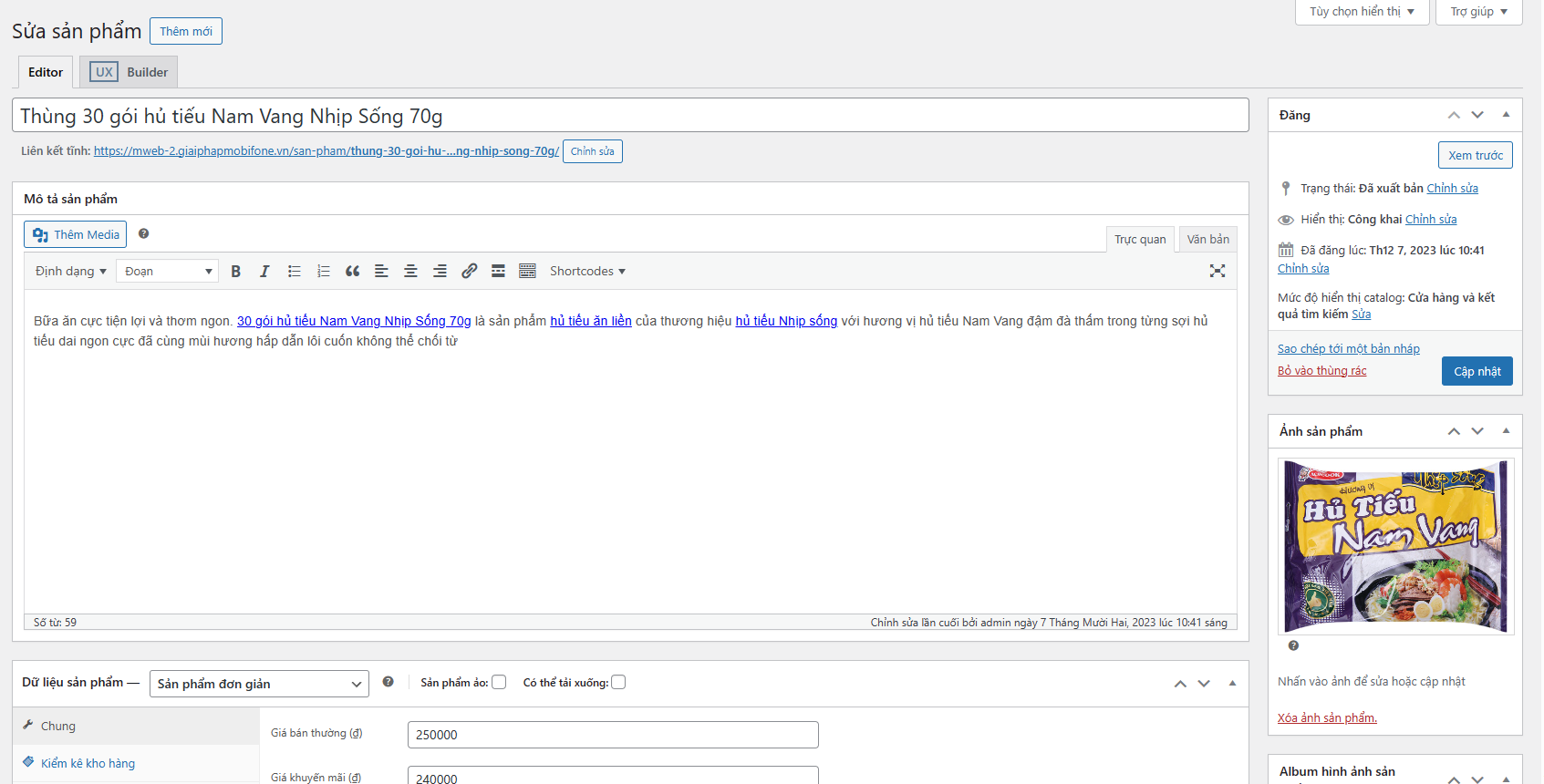Edit catalog visibility Sửa link
The width and height of the screenshot is (1544, 784).
[x=1361, y=314]
